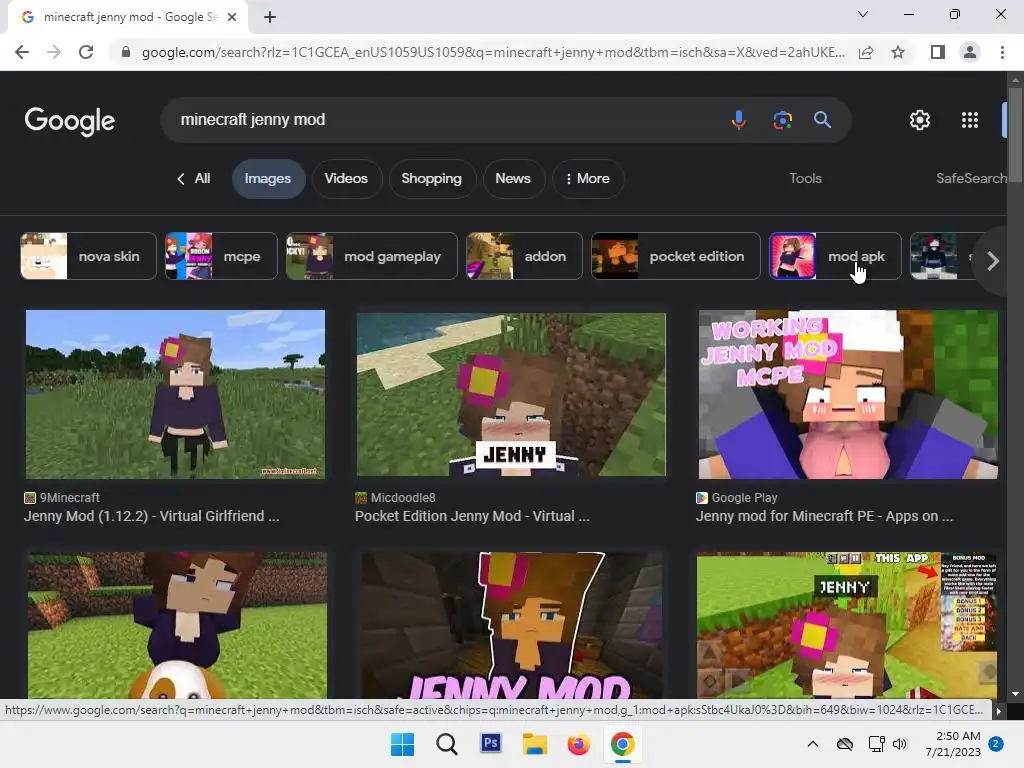Launch Firefox from the taskbar
Image resolution: width=1024 pixels, height=768 pixels.
click(578, 744)
